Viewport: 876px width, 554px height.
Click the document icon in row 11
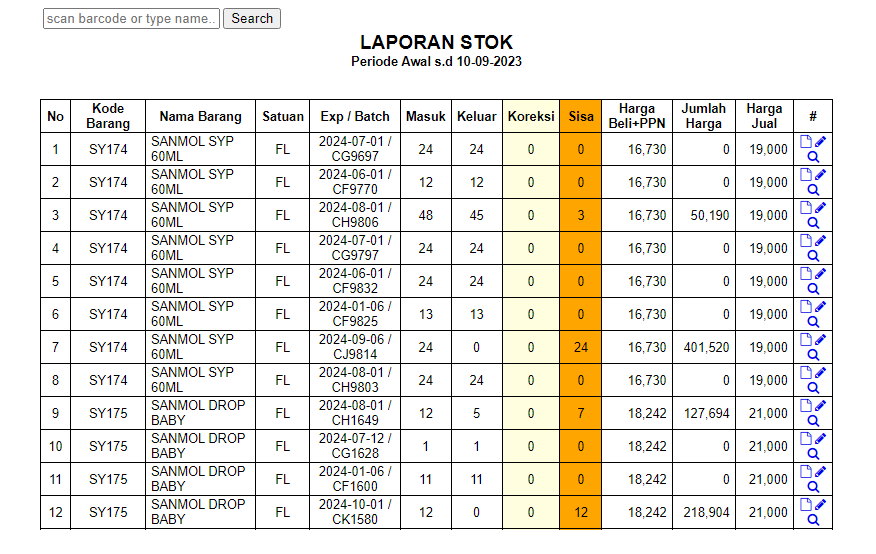point(806,472)
